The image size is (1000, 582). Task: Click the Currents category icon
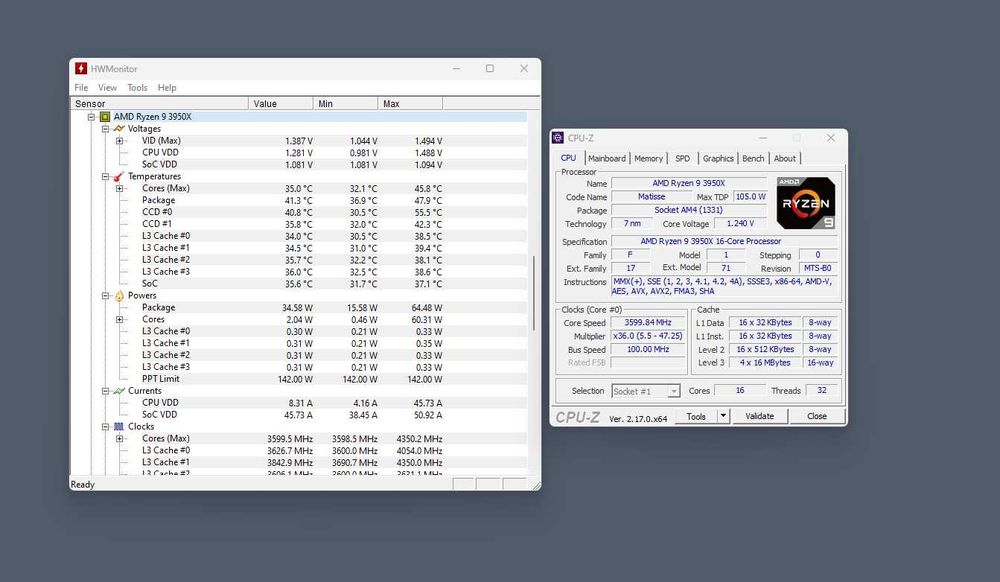119,391
